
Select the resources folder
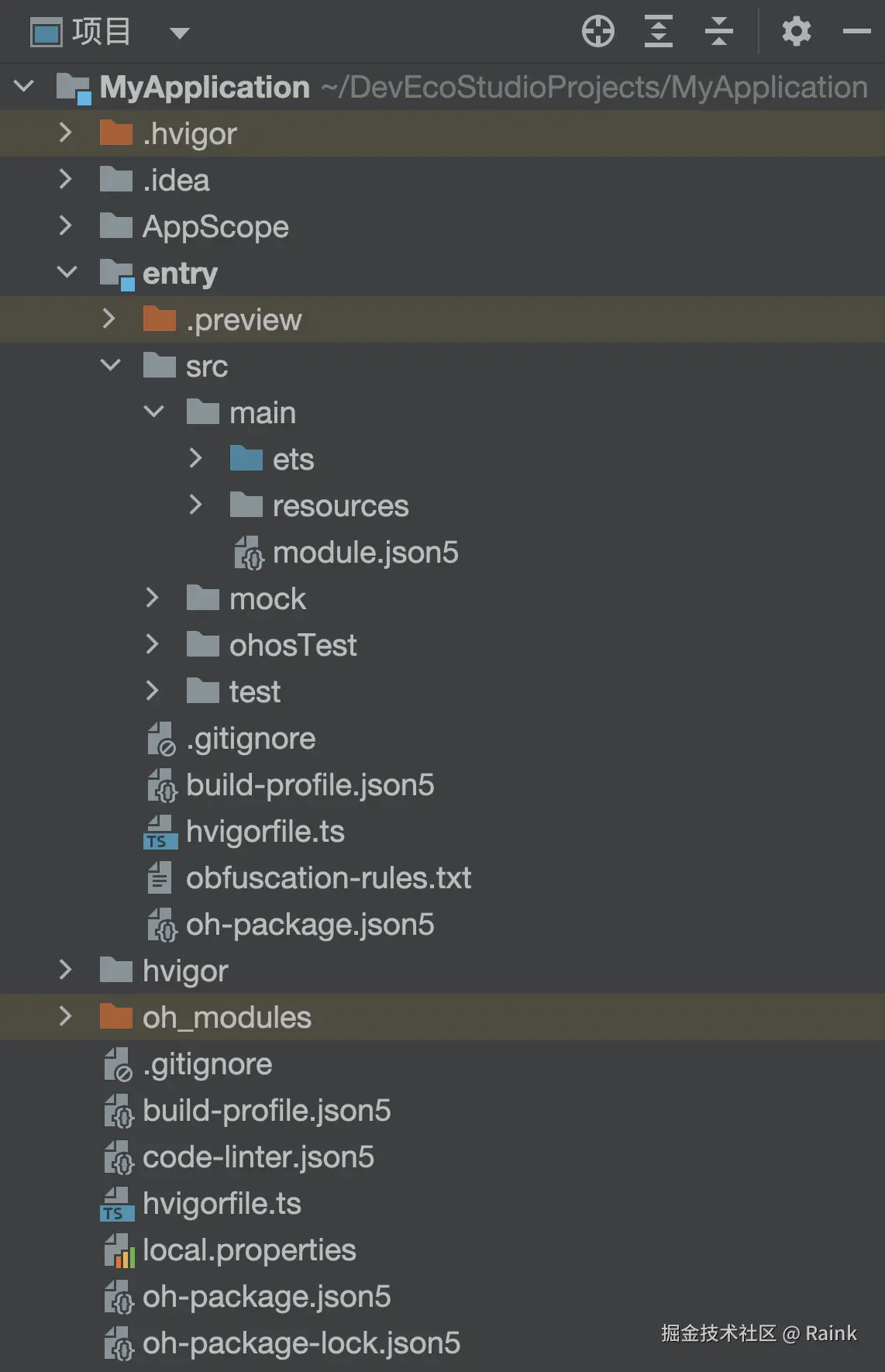(x=340, y=506)
